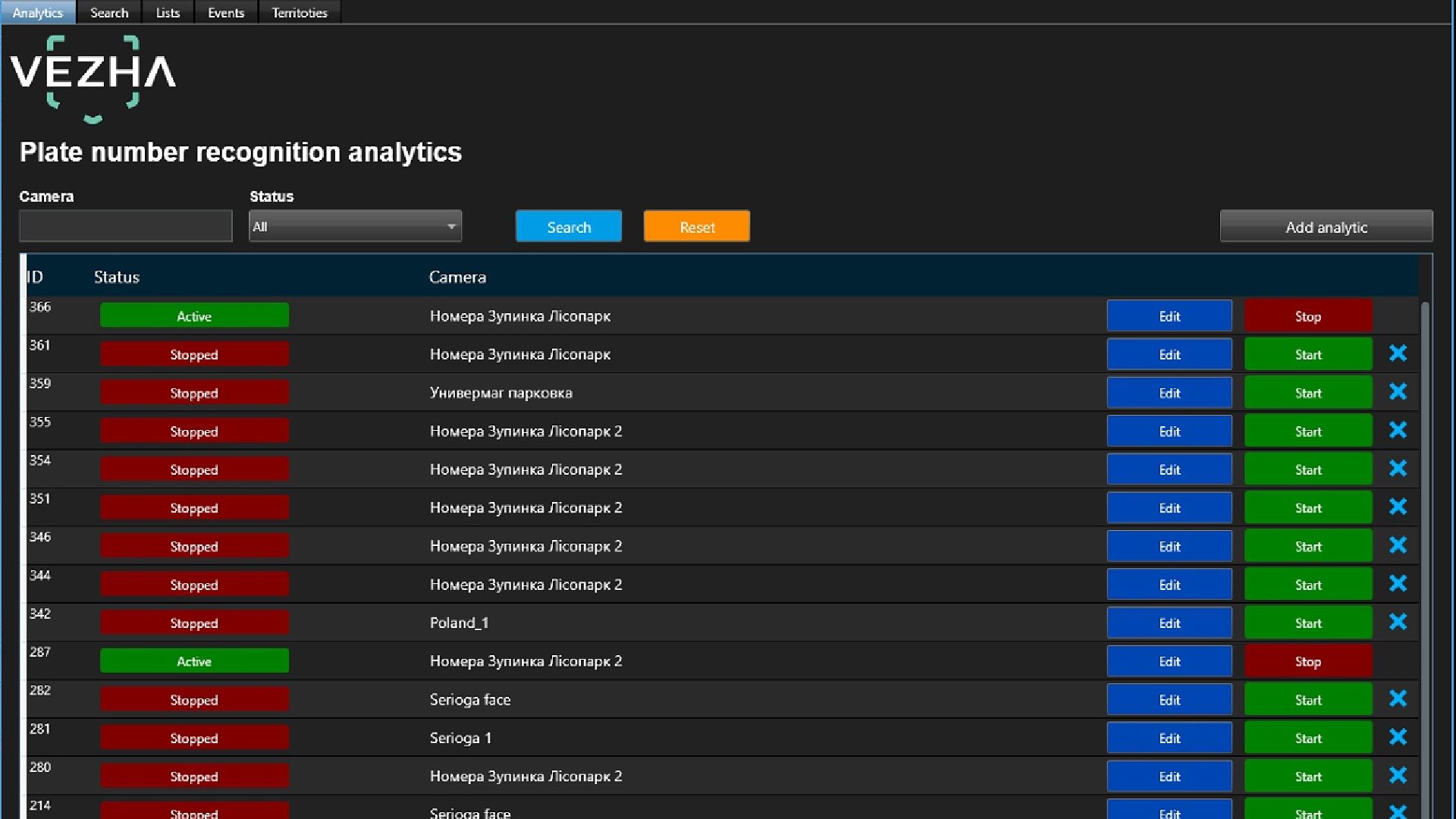This screenshot has height=819, width=1456.
Task: Open the Territoties tab
Action: pyautogui.click(x=300, y=12)
